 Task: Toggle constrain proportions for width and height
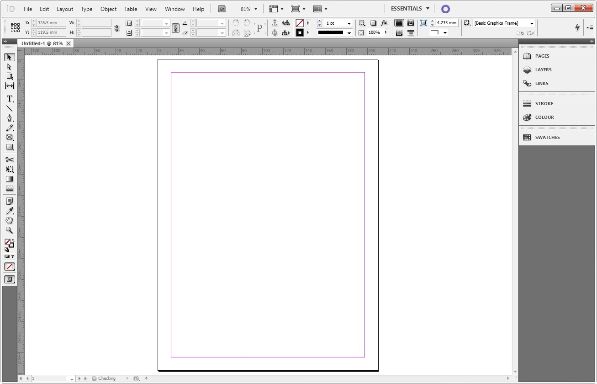coord(117,28)
